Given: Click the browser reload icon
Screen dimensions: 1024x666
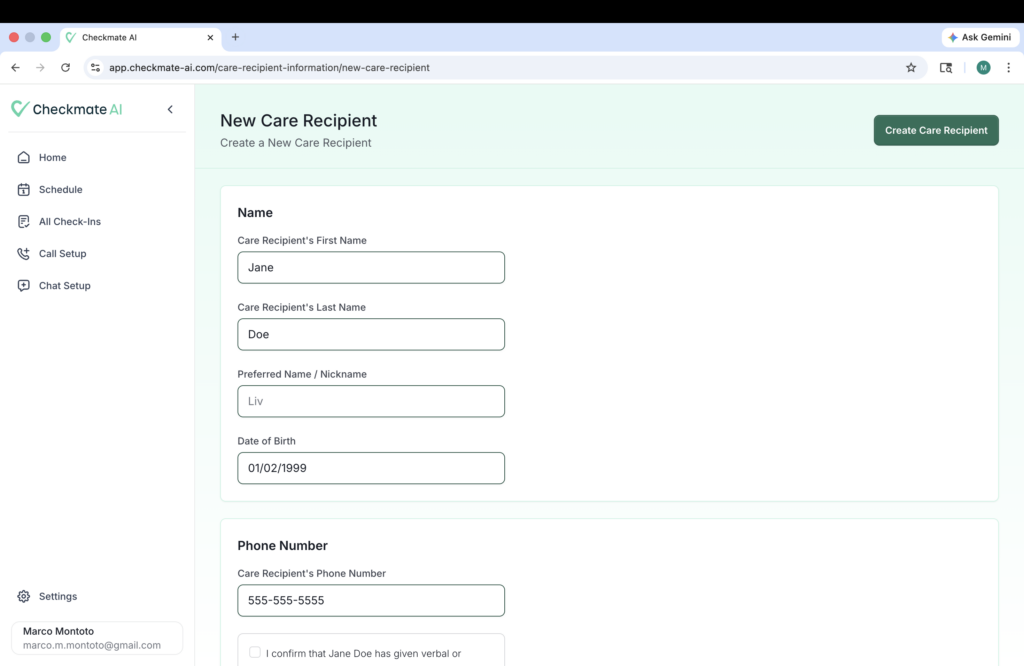Looking at the screenshot, I should coord(66,68).
